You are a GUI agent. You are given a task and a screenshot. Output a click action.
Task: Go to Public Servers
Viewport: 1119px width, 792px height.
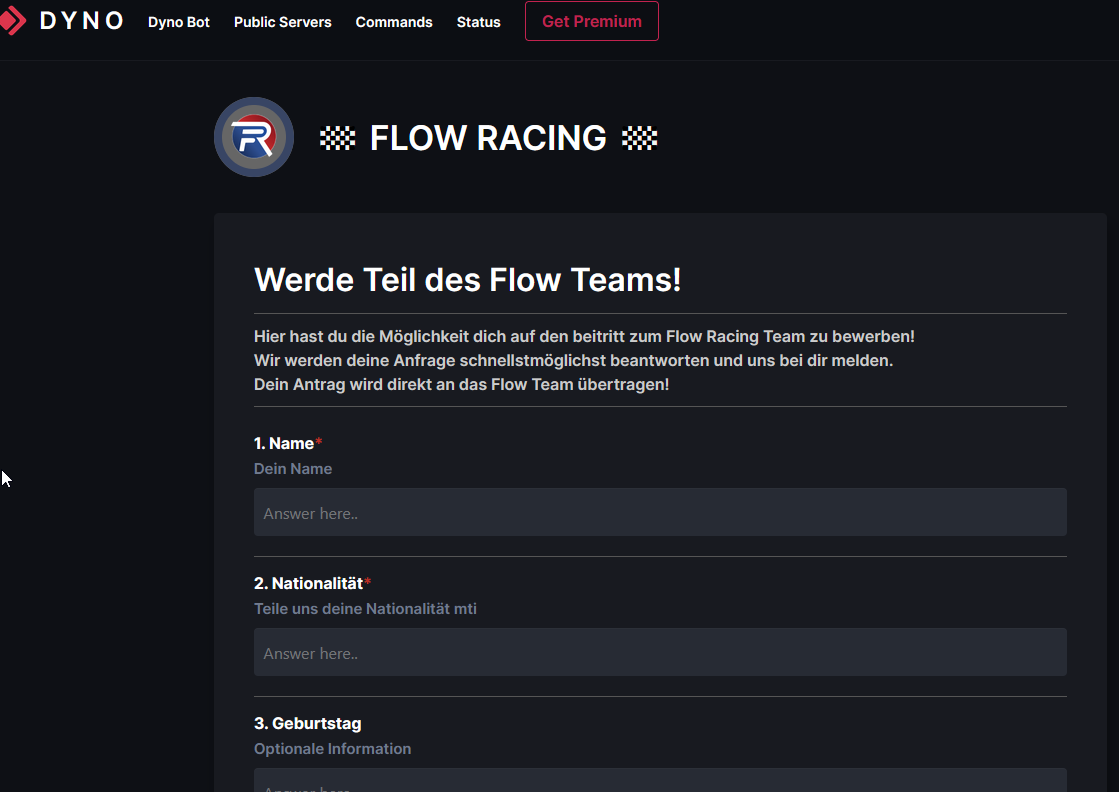click(x=282, y=22)
